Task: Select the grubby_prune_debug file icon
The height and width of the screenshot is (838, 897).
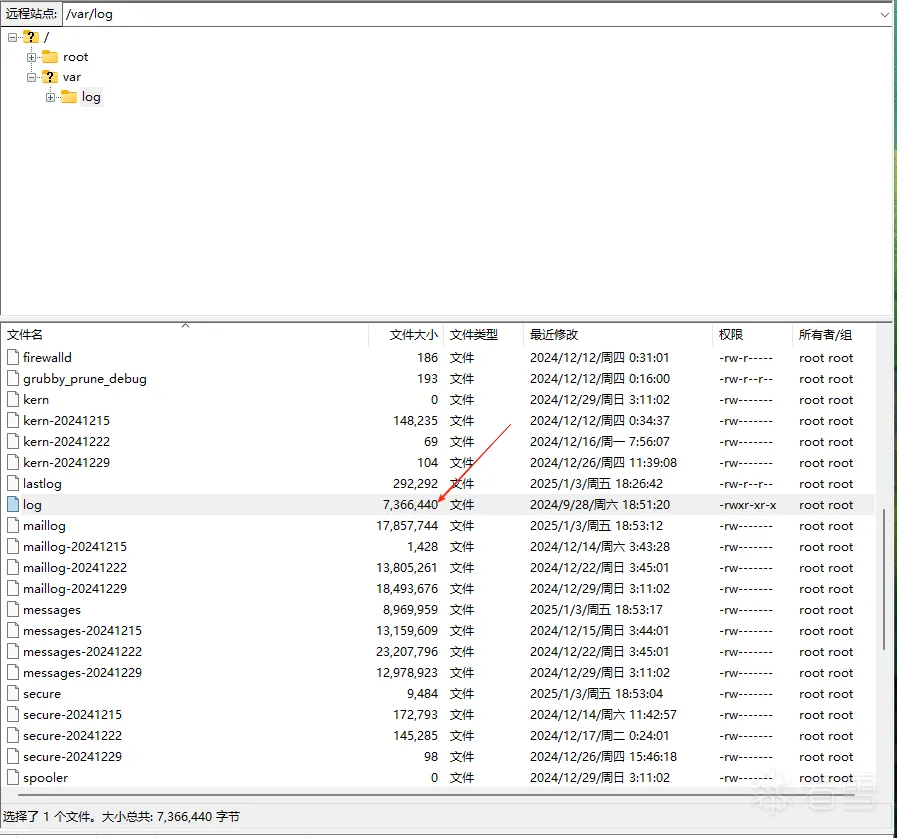Action: 13,379
